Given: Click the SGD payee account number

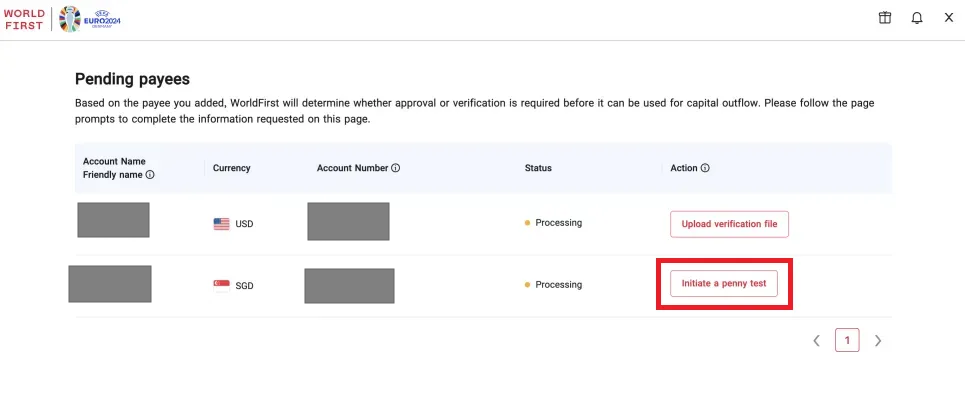Looking at the screenshot, I should 349,286.
